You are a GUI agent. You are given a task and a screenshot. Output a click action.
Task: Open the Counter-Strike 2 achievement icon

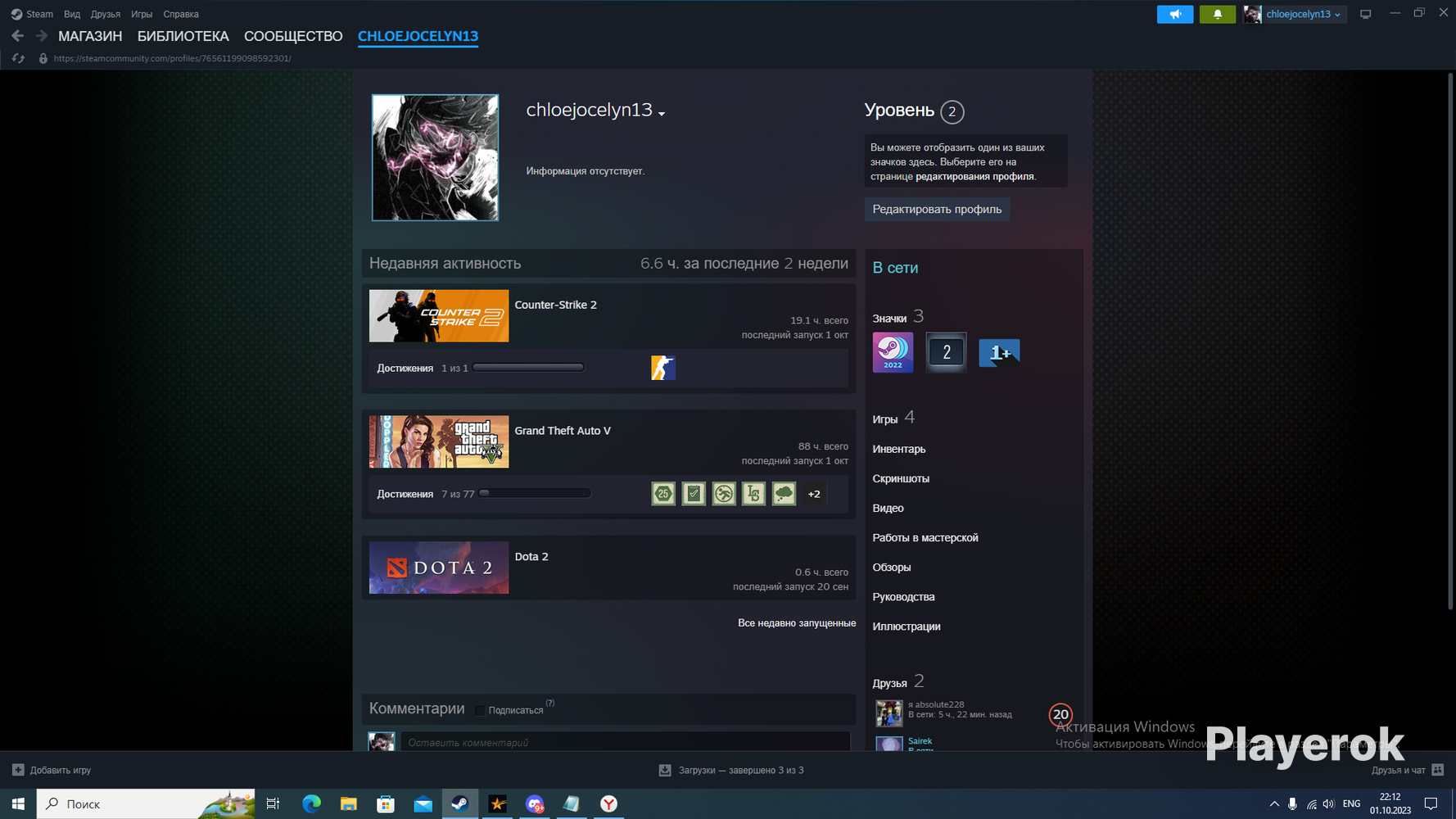[x=663, y=368]
